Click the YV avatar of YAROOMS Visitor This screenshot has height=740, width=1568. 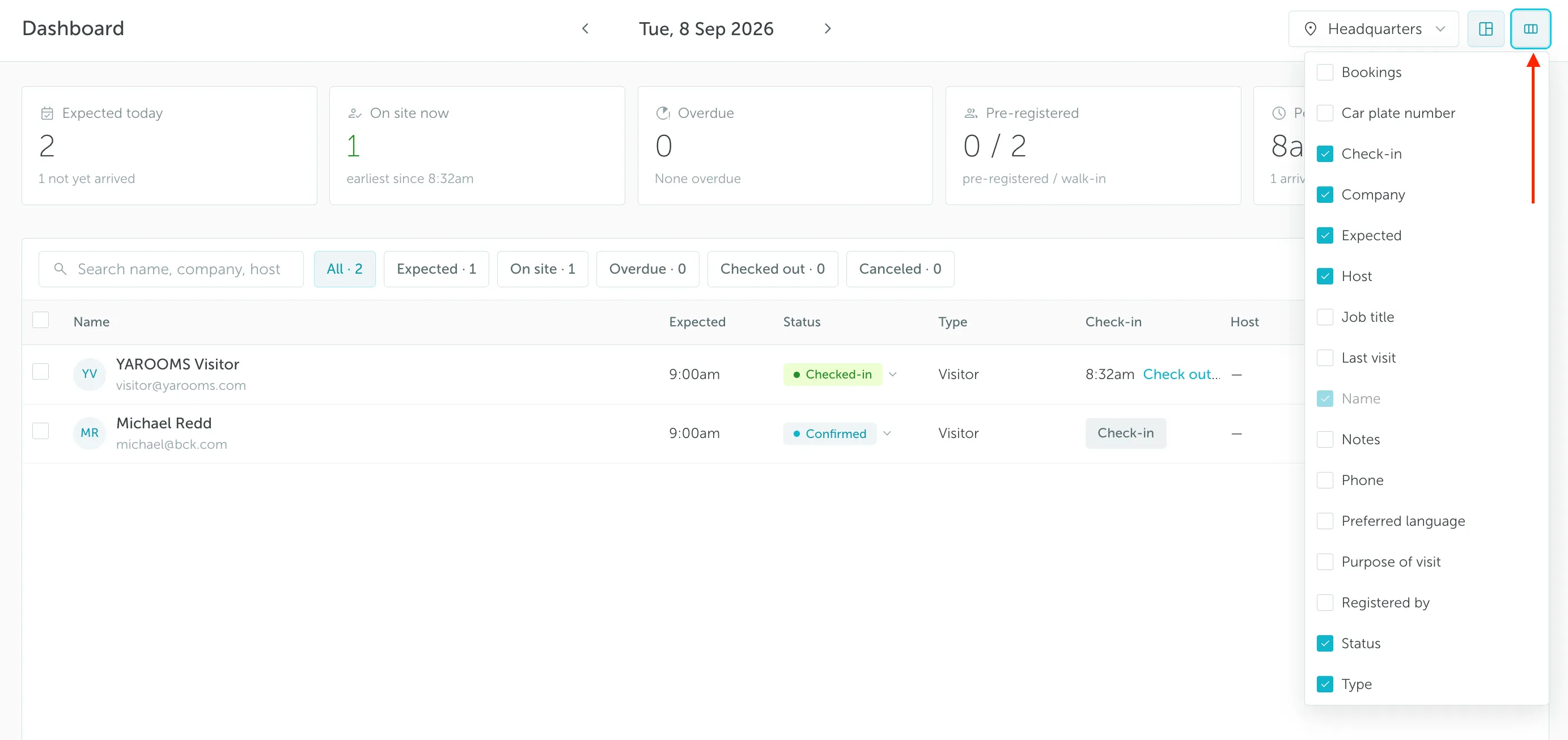coord(89,375)
